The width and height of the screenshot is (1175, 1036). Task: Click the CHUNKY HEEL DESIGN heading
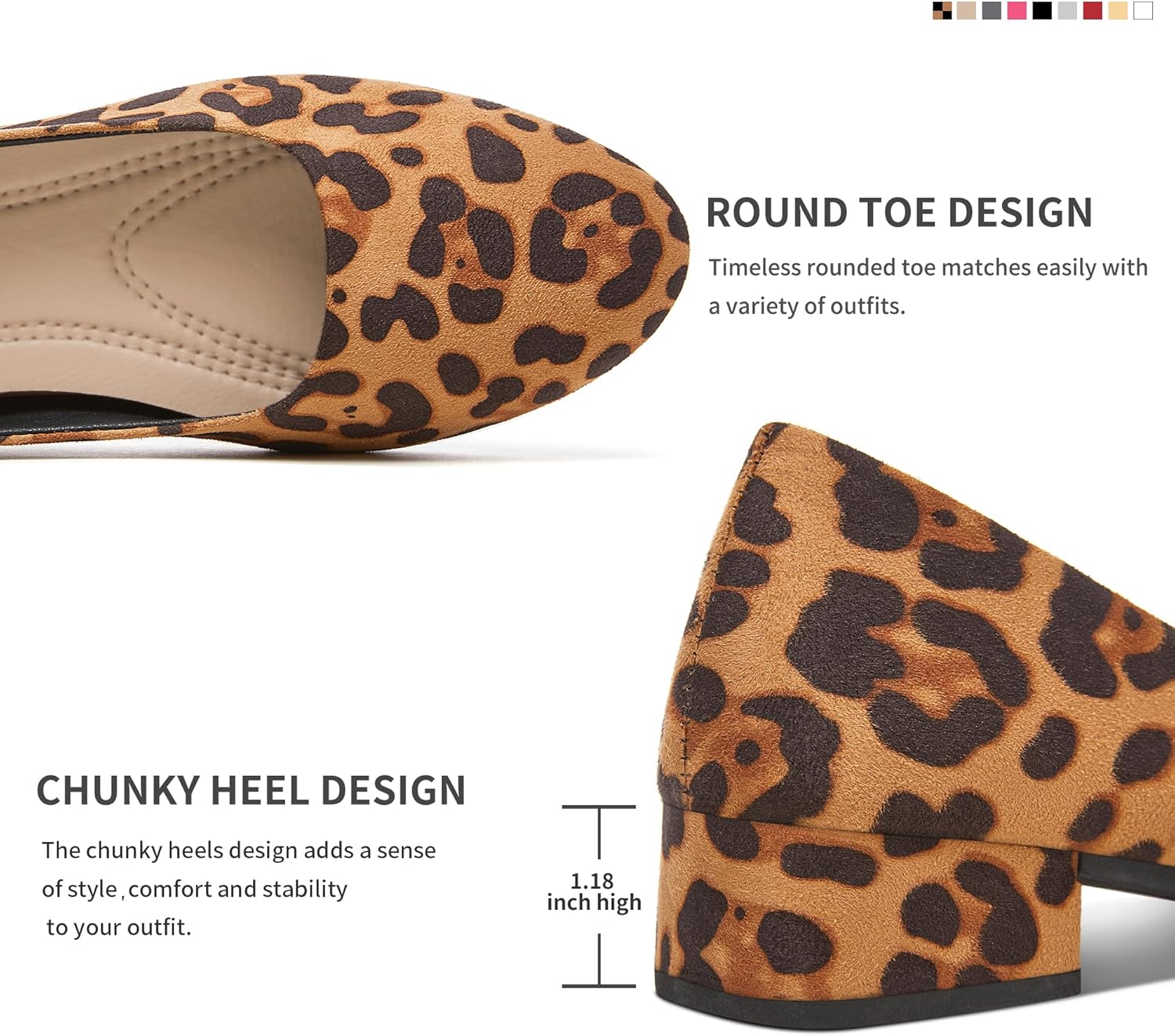pyautogui.click(x=251, y=790)
